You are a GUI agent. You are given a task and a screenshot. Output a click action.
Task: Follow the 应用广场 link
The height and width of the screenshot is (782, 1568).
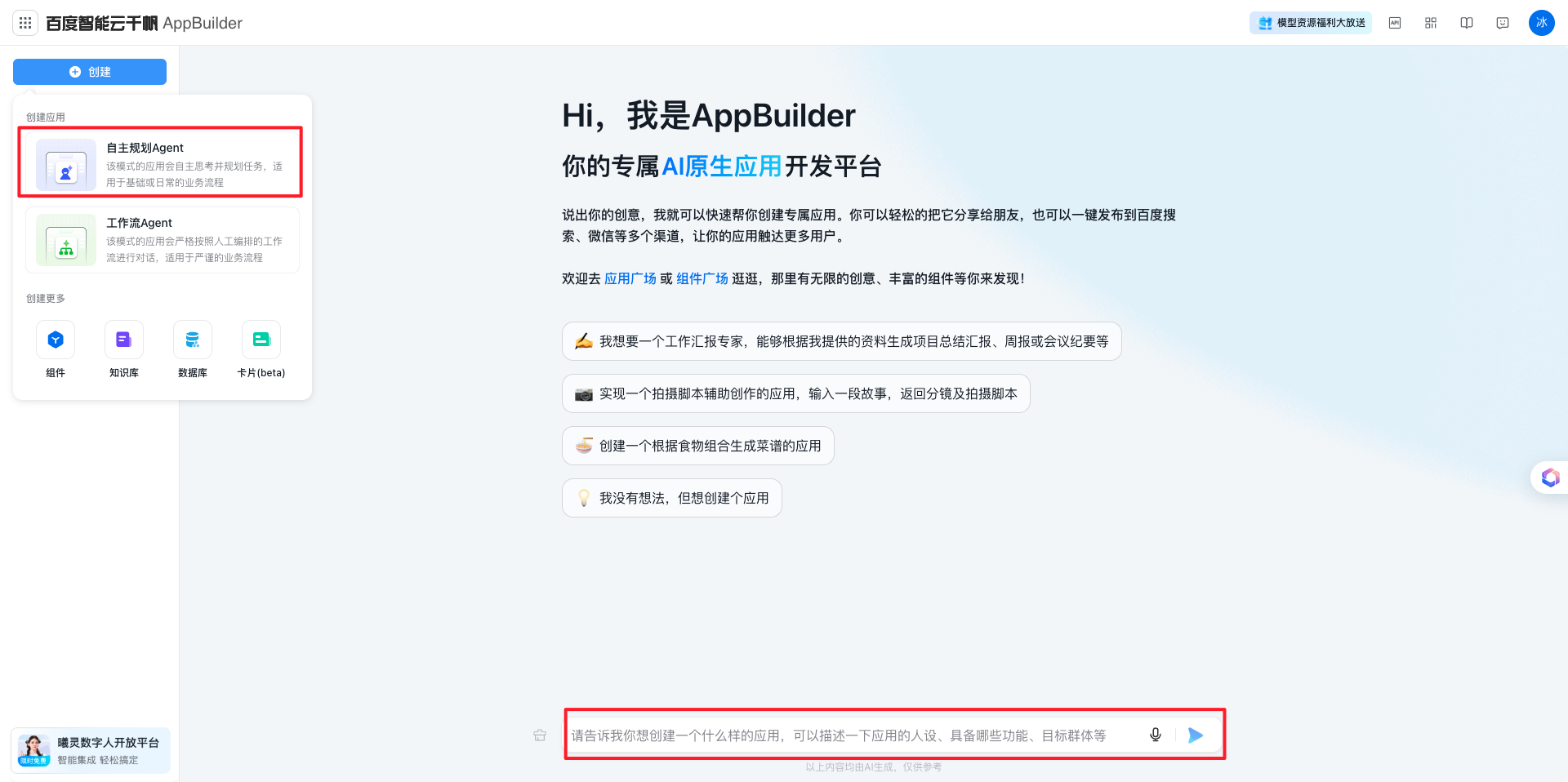630,278
